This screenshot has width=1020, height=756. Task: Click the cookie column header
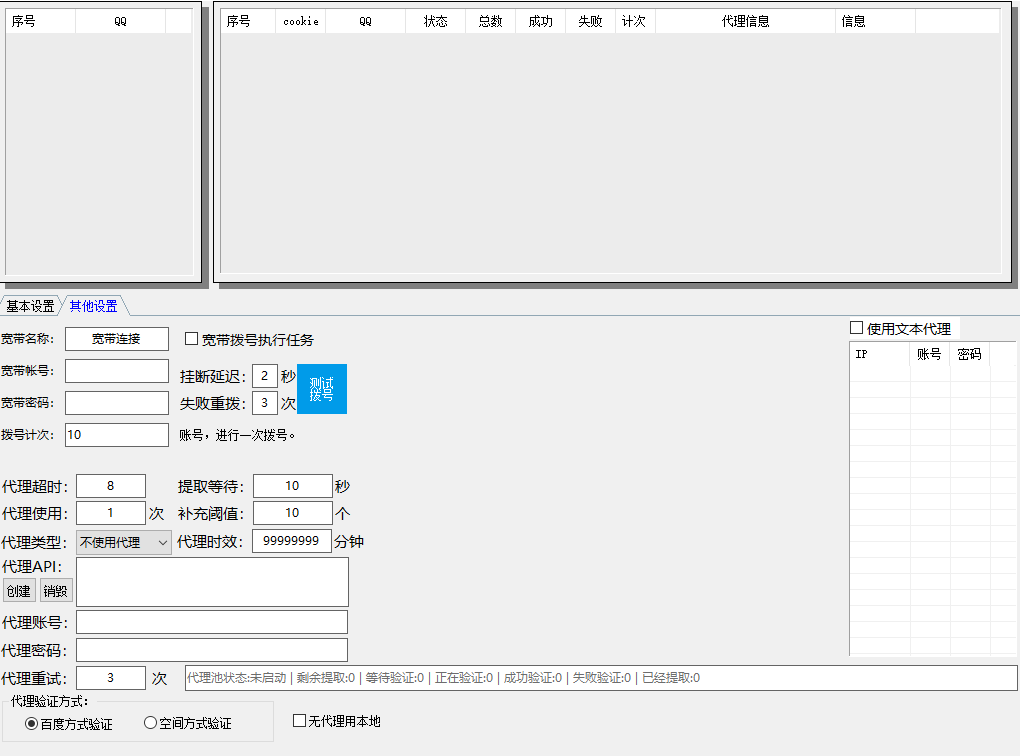point(300,21)
